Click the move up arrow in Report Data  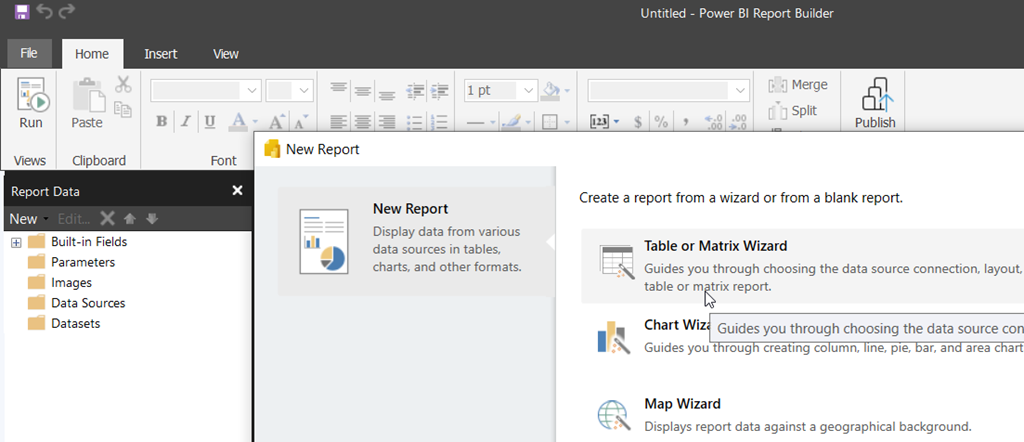tap(130, 219)
